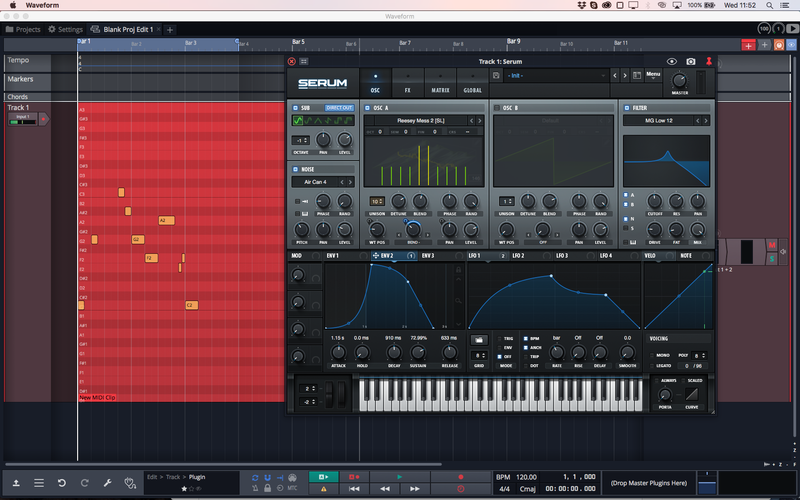Click the return to start transport button
The image size is (800, 500).
(x=354, y=489)
